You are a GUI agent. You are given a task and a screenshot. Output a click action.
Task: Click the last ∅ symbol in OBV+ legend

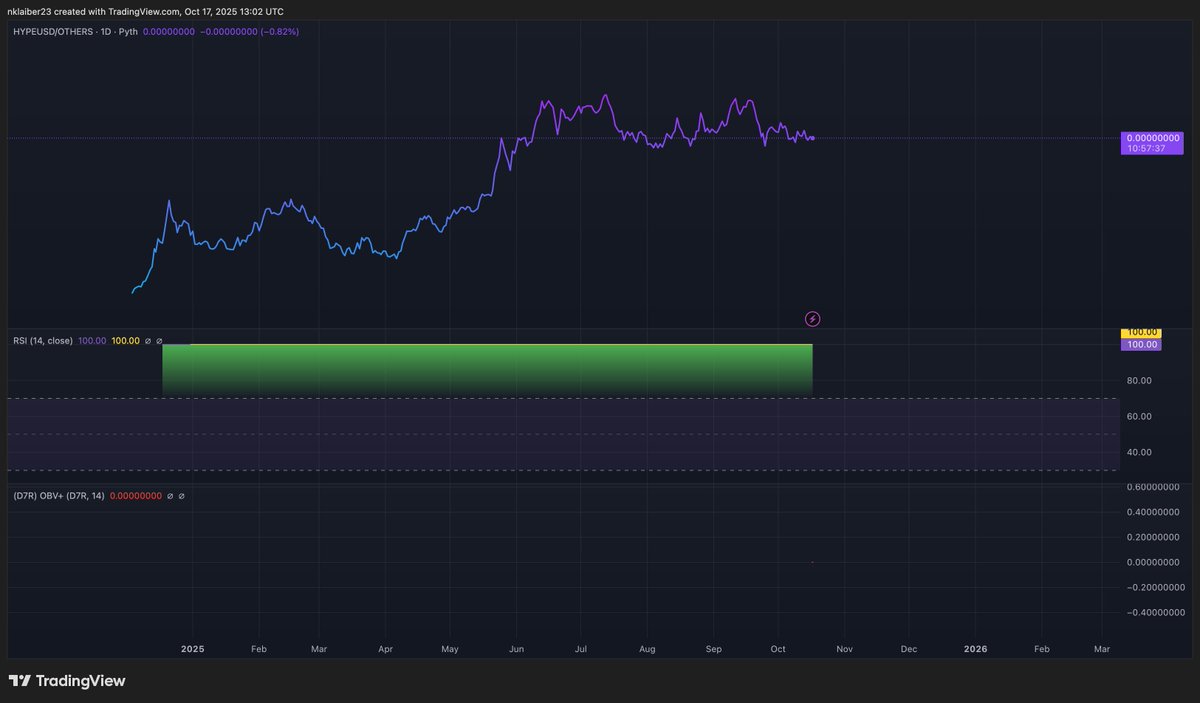point(181,496)
